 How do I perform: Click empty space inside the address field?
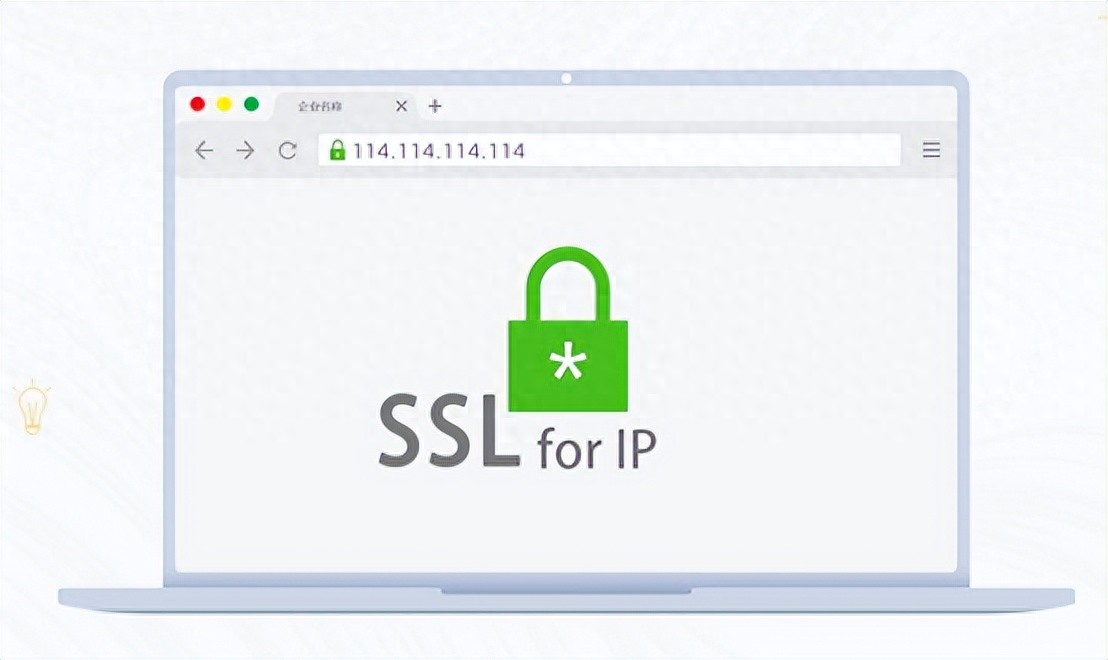tap(712, 150)
